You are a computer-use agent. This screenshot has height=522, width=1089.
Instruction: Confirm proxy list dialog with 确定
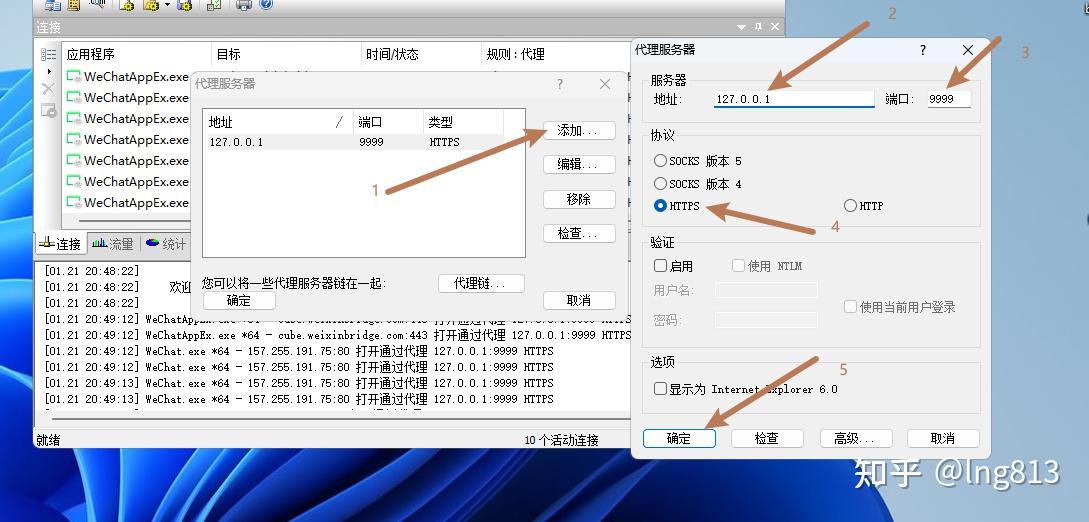(239, 301)
